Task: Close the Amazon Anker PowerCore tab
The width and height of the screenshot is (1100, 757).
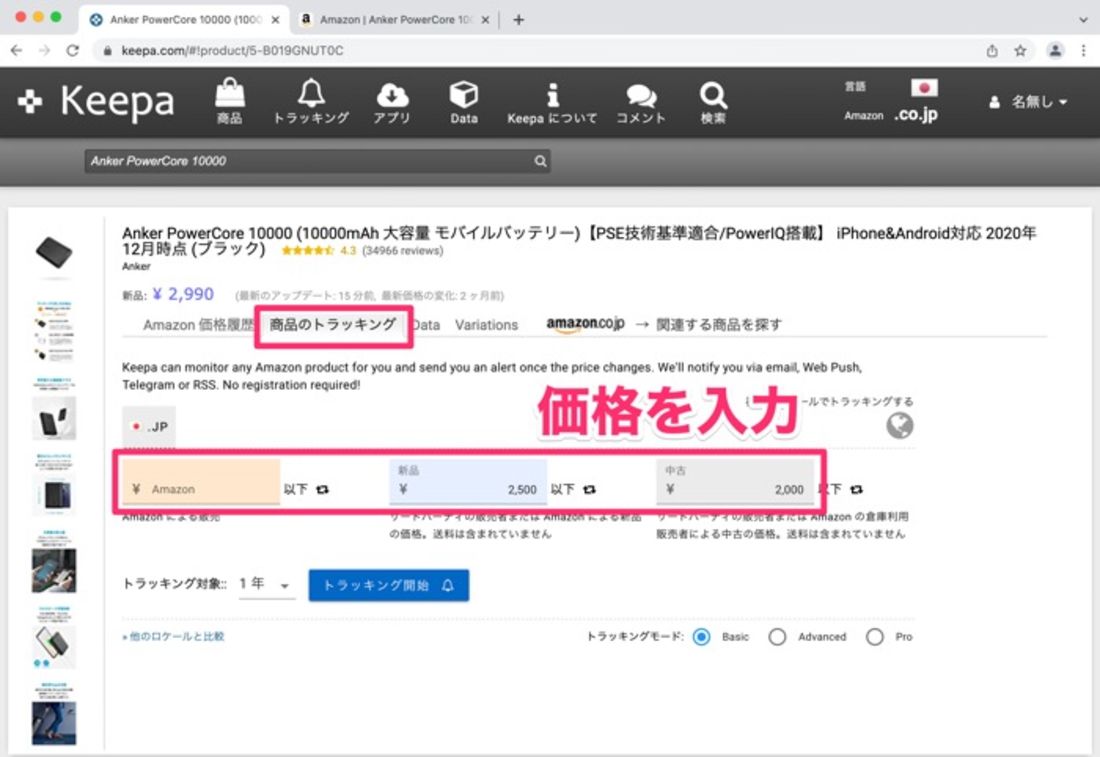Action: click(x=485, y=20)
